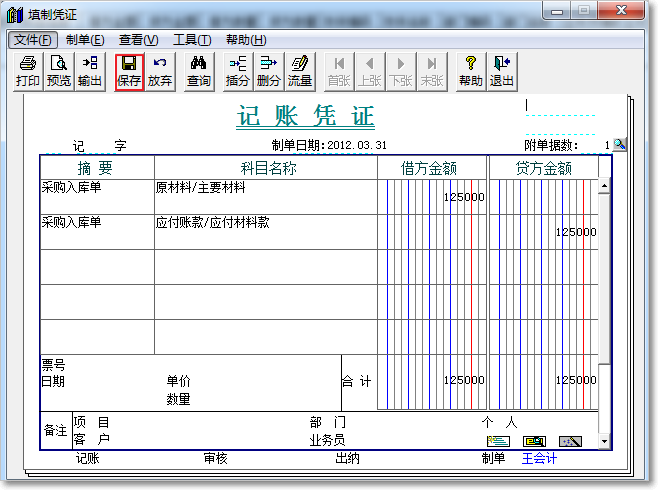This screenshot has width=658, height=490.
Task: Select second row 采购入库单 summary cell
Action: point(97,232)
